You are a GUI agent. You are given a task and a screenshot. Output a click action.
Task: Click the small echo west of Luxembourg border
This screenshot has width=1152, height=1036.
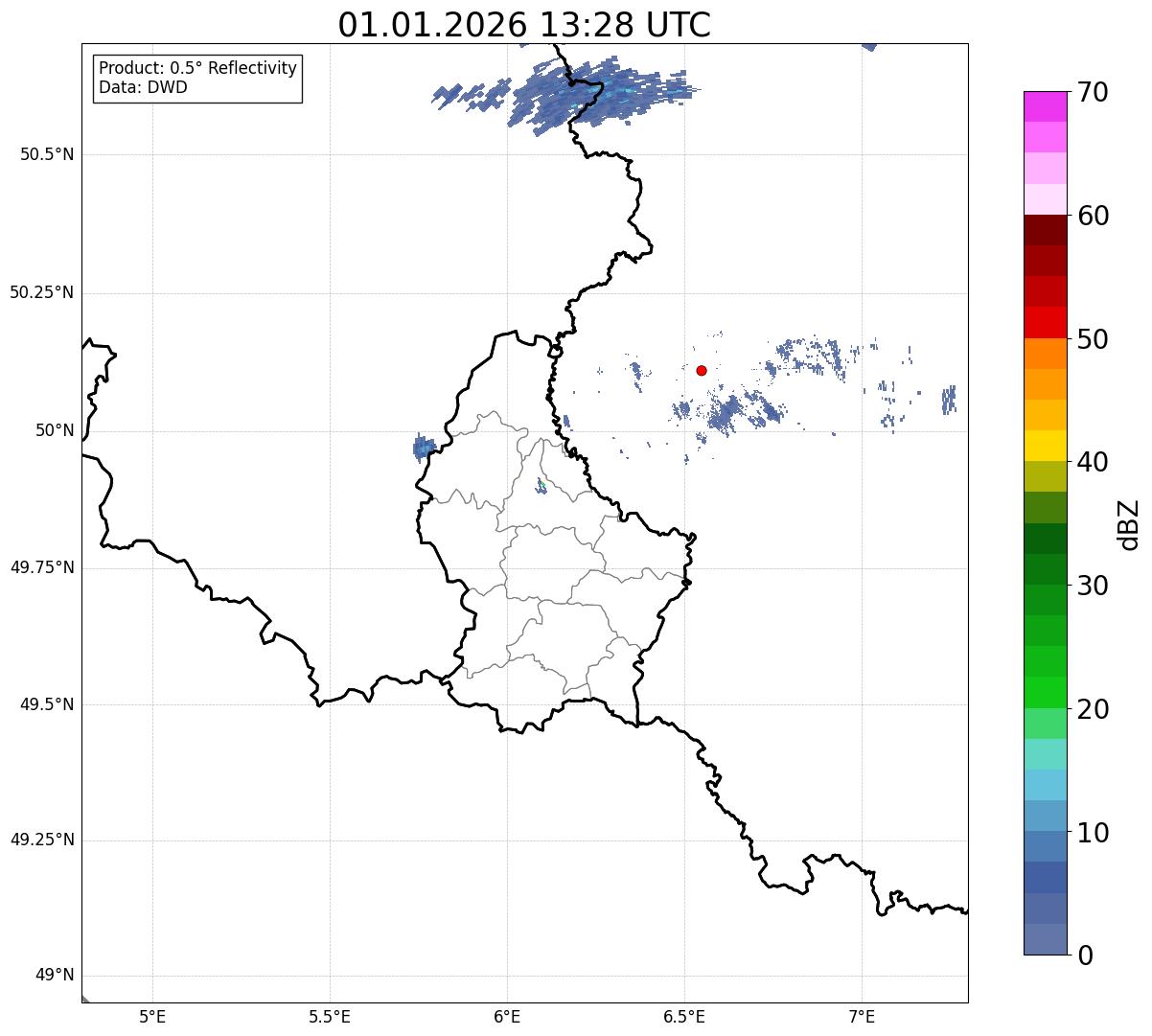click(424, 448)
